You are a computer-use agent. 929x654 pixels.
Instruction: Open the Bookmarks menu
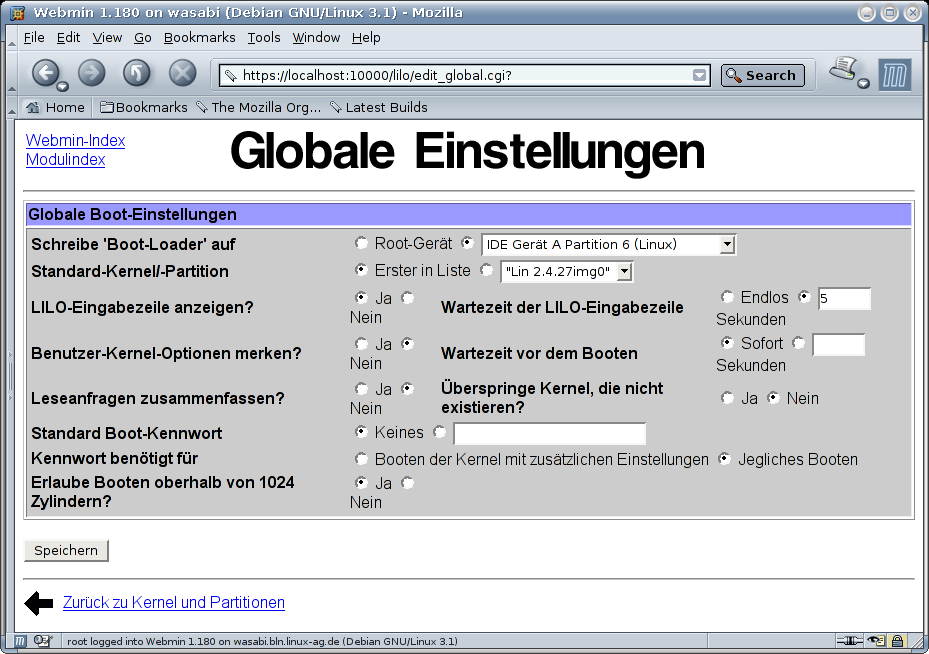pos(200,37)
